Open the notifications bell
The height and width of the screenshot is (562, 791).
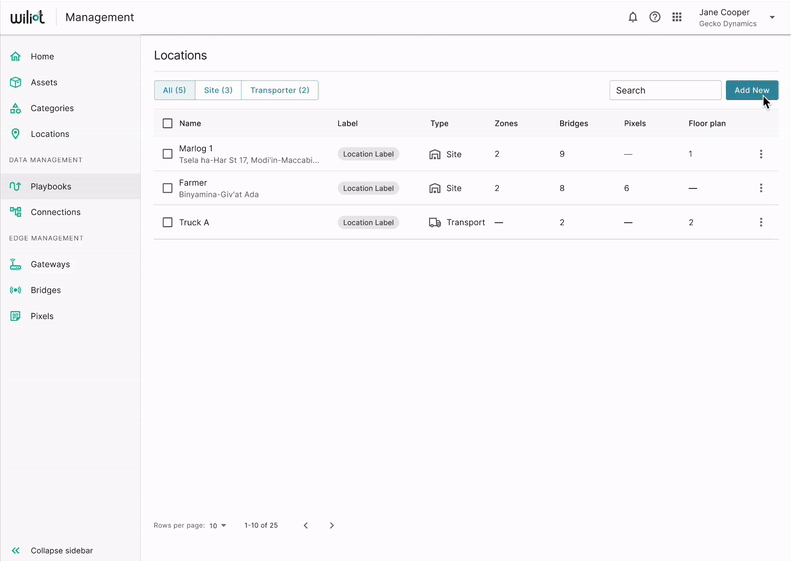click(x=633, y=17)
